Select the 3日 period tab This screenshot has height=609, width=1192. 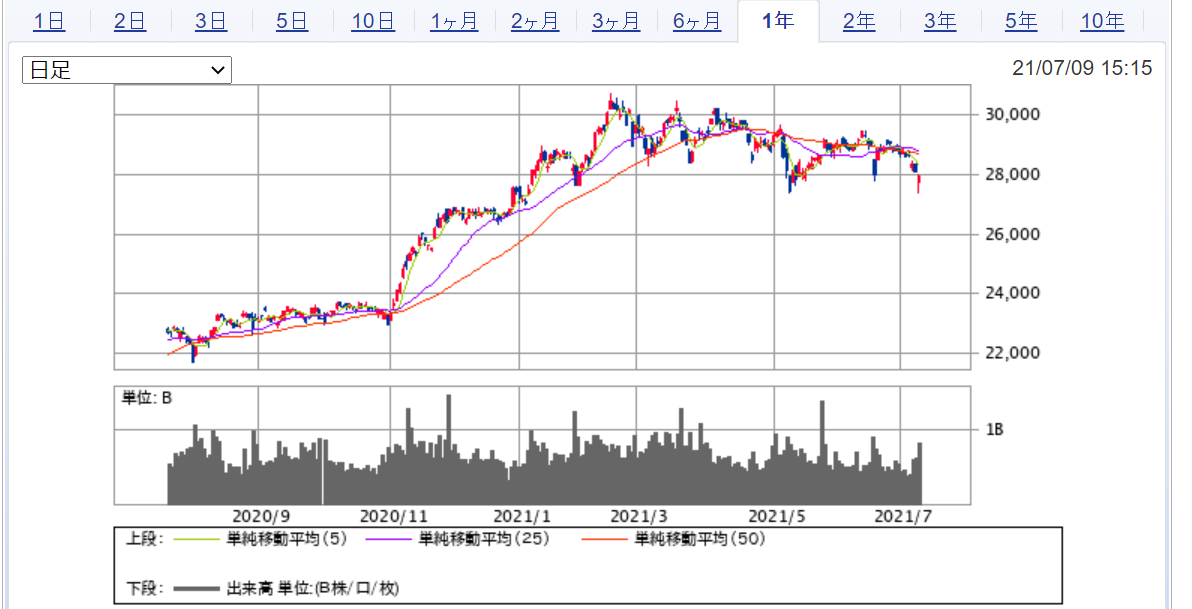211,21
